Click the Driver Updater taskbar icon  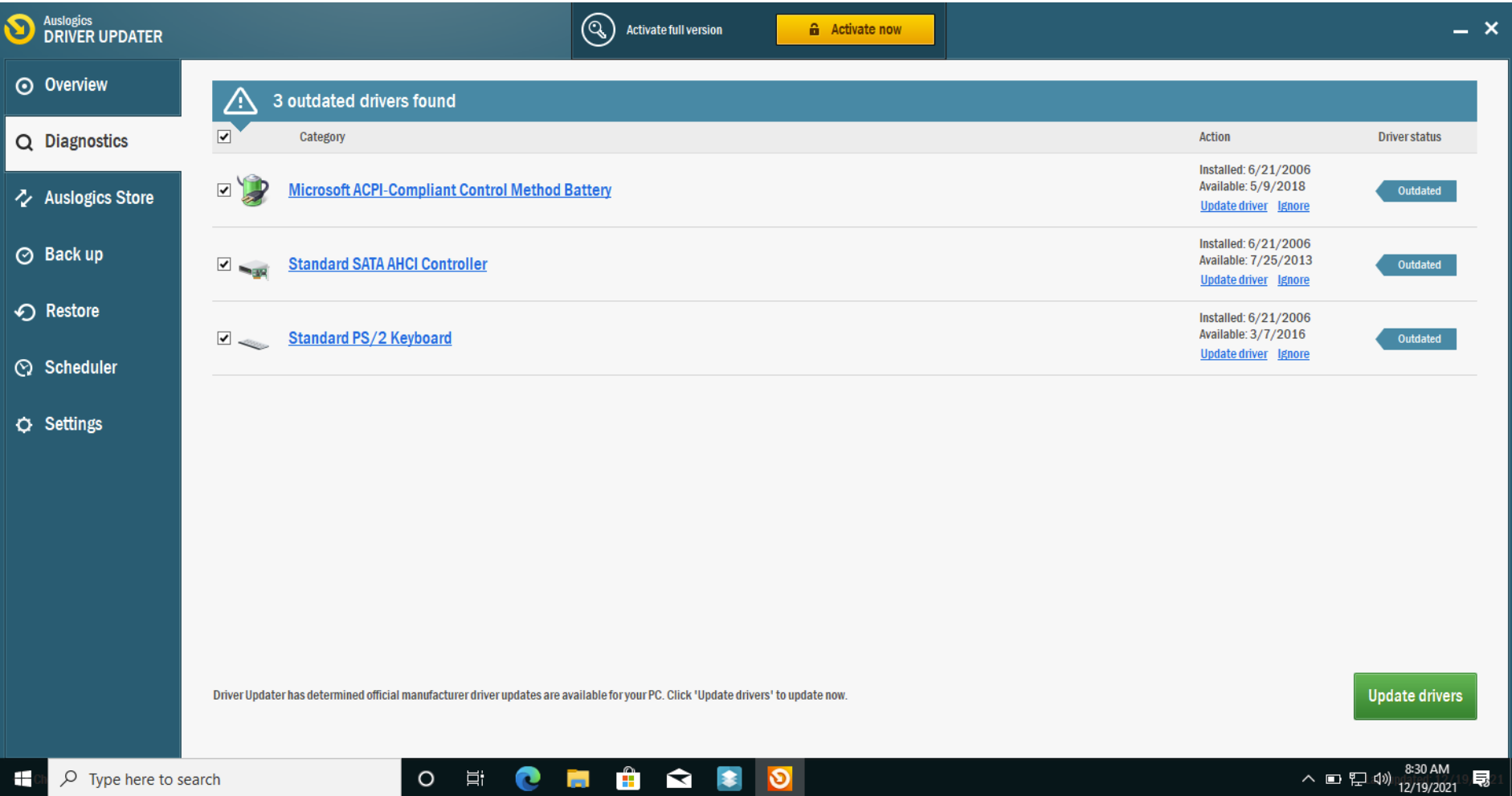point(779,778)
